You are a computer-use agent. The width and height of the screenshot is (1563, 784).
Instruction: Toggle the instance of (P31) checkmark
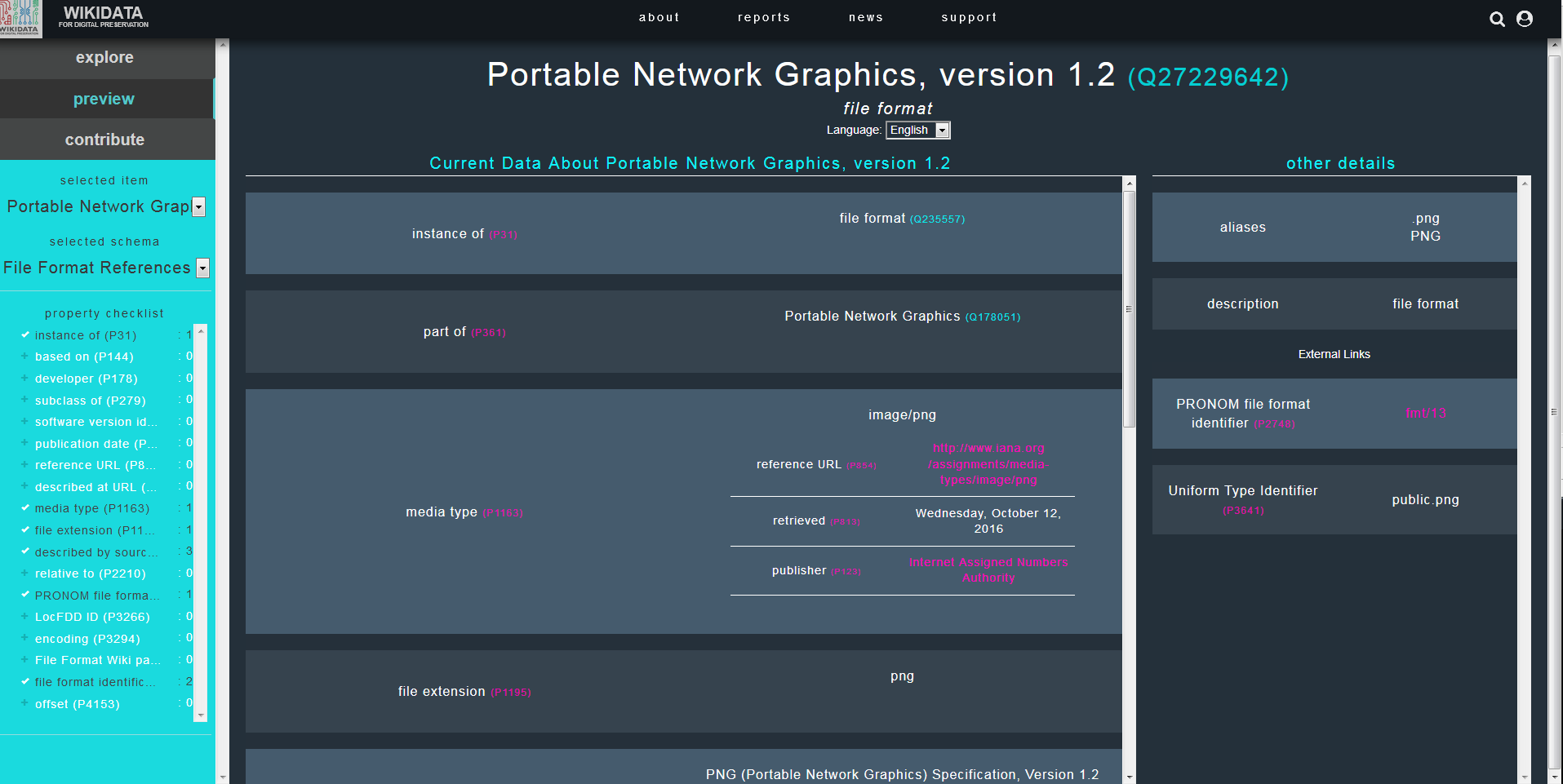click(x=24, y=335)
